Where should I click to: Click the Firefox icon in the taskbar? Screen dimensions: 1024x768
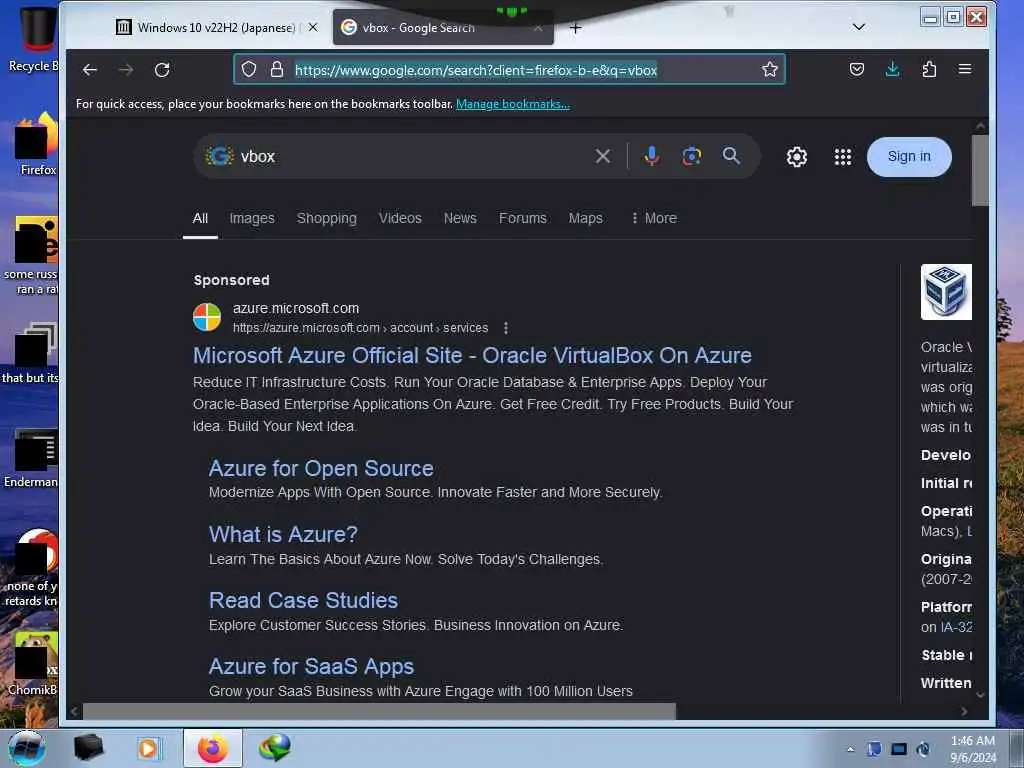point(213,748)
